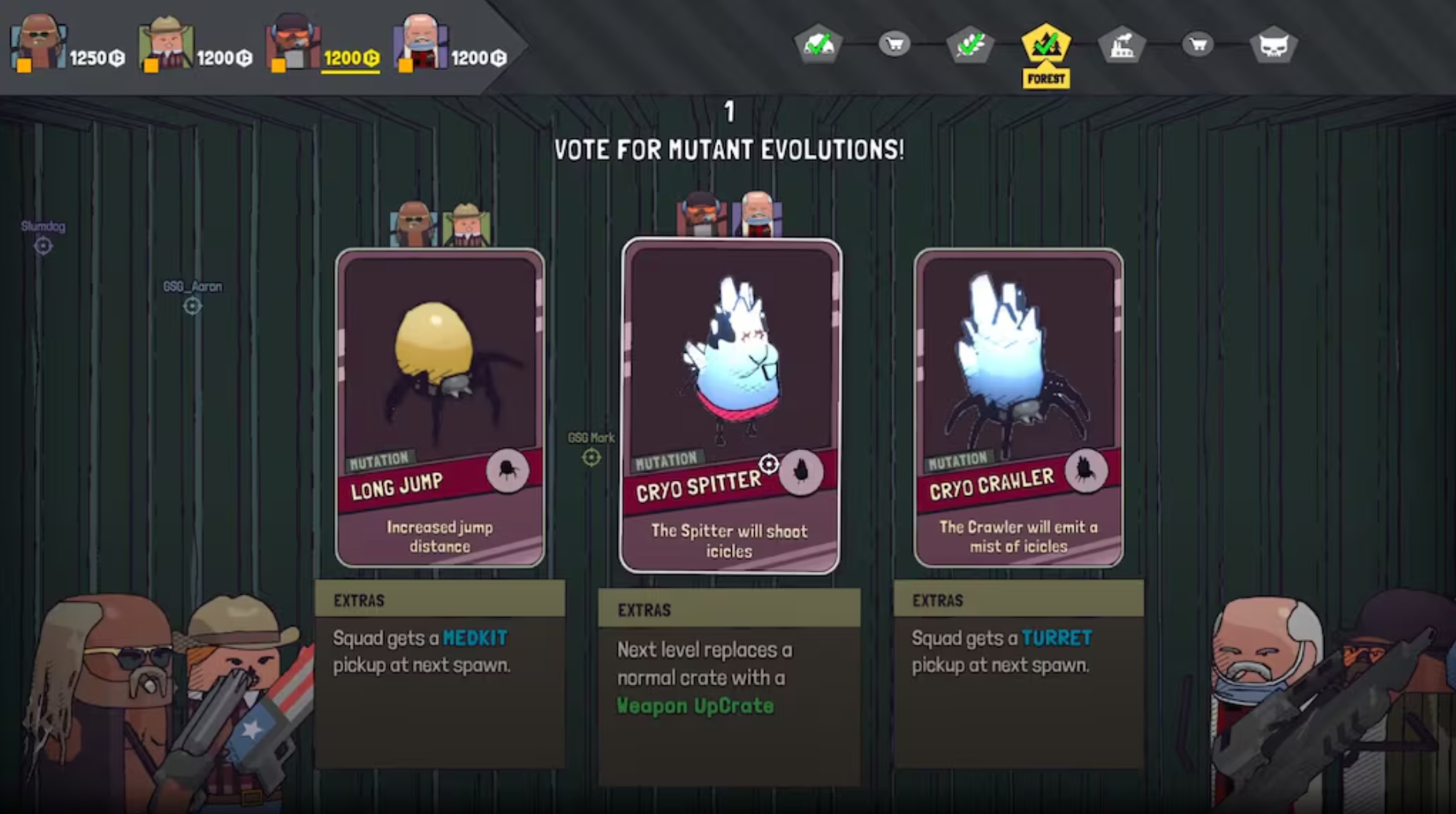
Task: Click the second shop cart stage icon
Action: (x=1198, y=44)
